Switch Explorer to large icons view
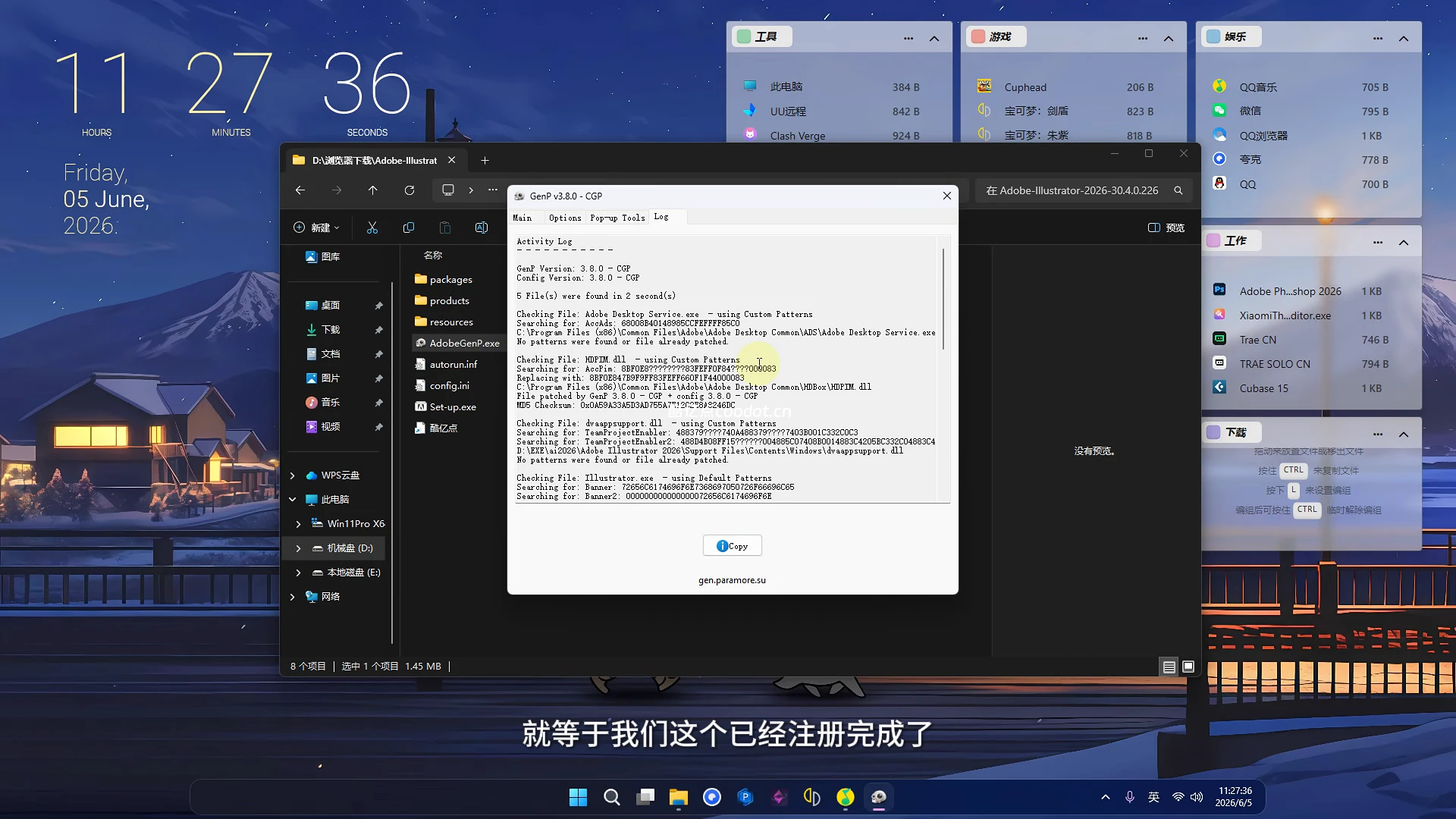This screenshot has height=819, width=1456. click(1188, 667)
